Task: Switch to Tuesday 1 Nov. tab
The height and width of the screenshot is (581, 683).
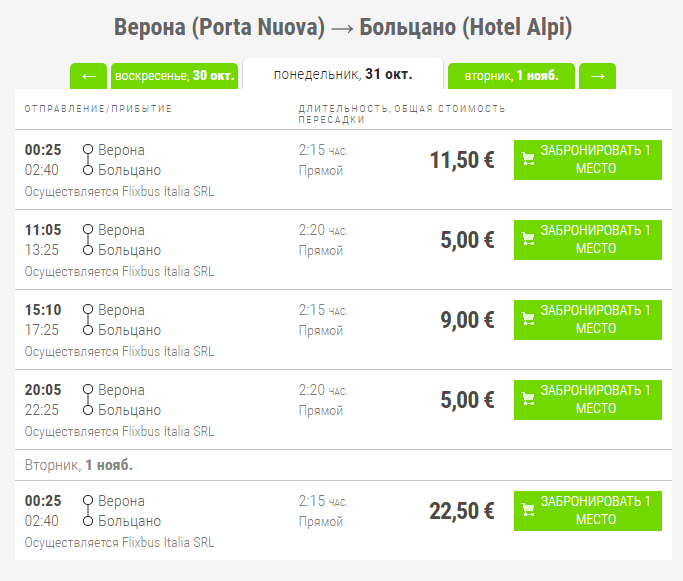Action: pyautogui.click(x=511, y=76)
